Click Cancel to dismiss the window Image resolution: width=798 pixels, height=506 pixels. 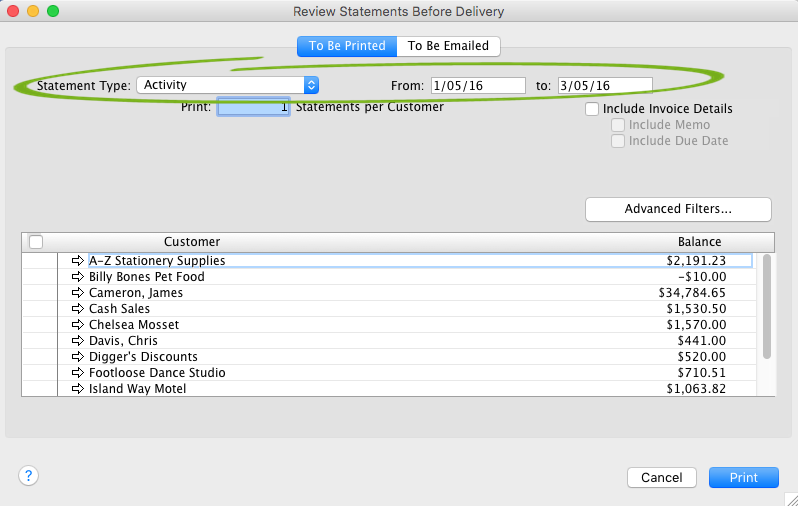coord(661,478)
